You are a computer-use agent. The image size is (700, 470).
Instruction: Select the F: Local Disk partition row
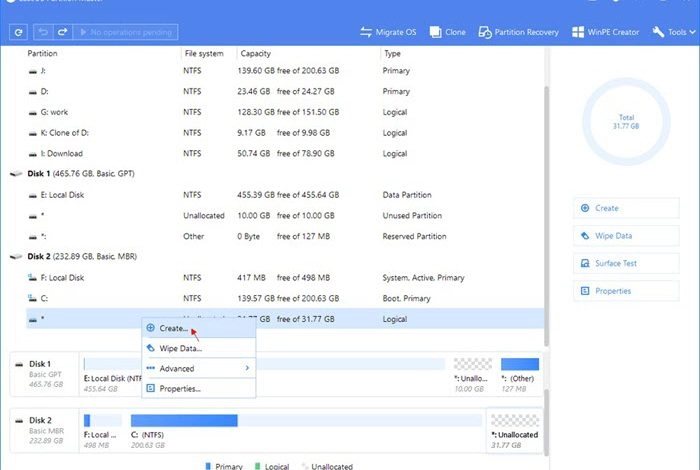(x=285, y=278)
